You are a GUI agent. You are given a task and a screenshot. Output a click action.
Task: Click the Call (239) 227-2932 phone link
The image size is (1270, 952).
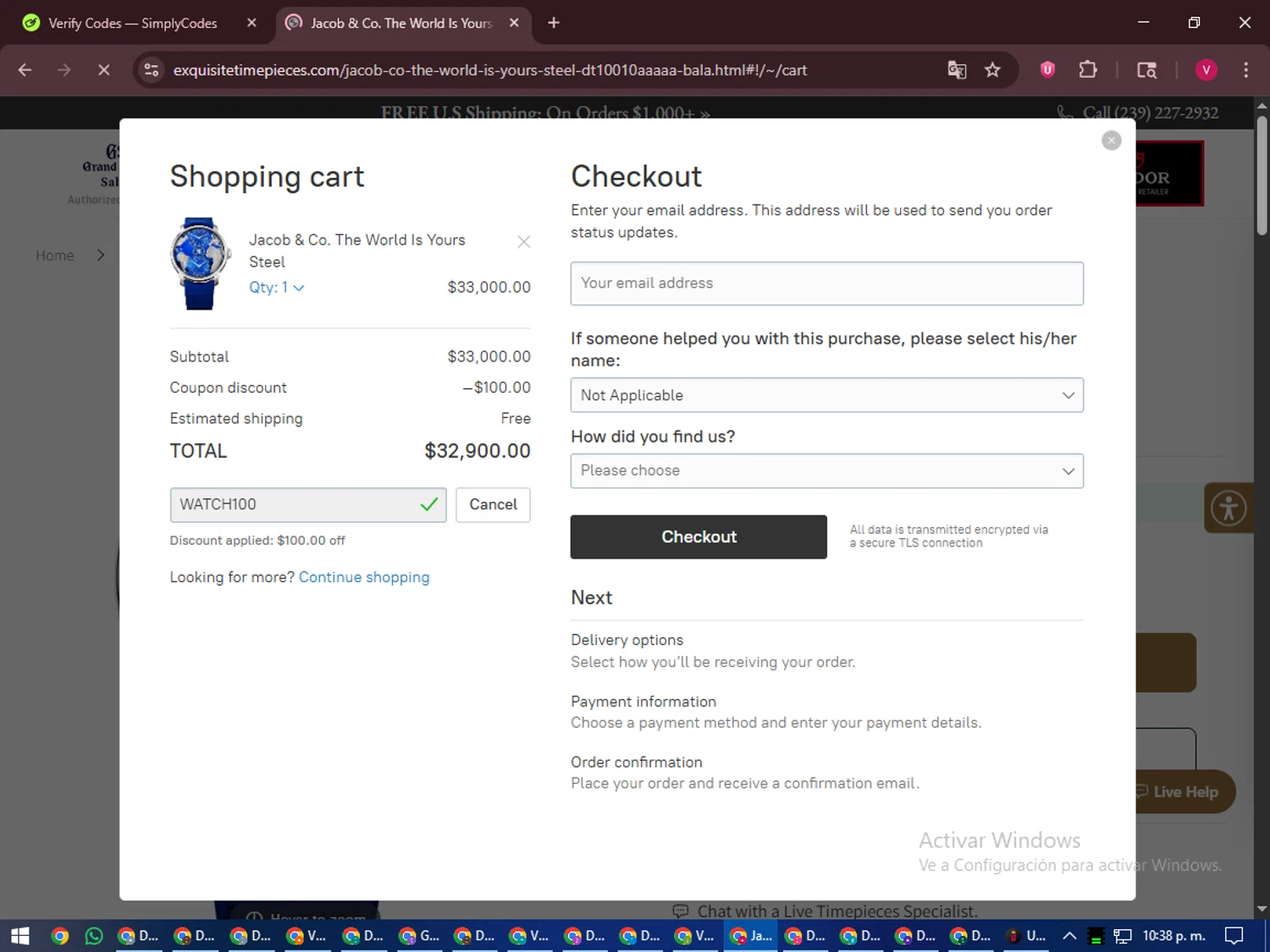coord(1139,113)
